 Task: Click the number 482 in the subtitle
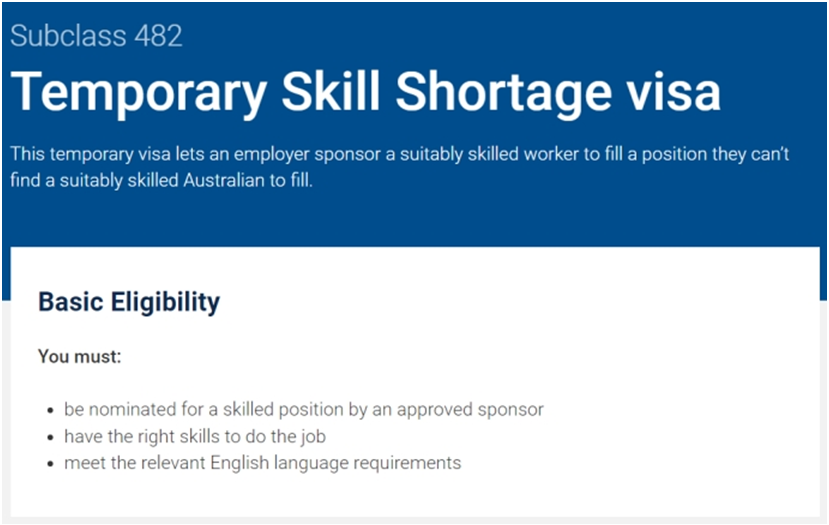(158, 36)
